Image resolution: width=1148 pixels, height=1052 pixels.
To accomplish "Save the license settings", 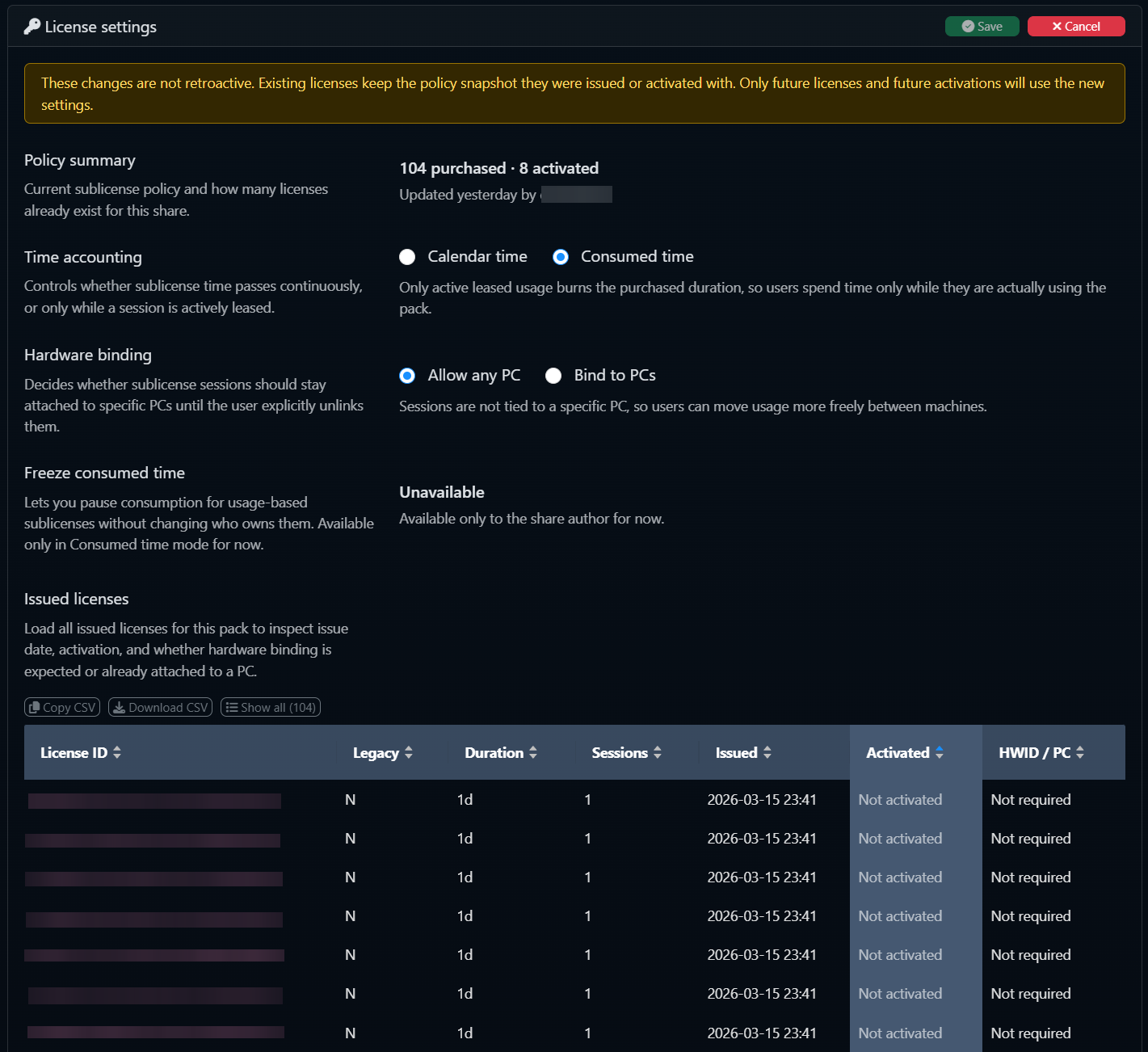I will [982, 26].
